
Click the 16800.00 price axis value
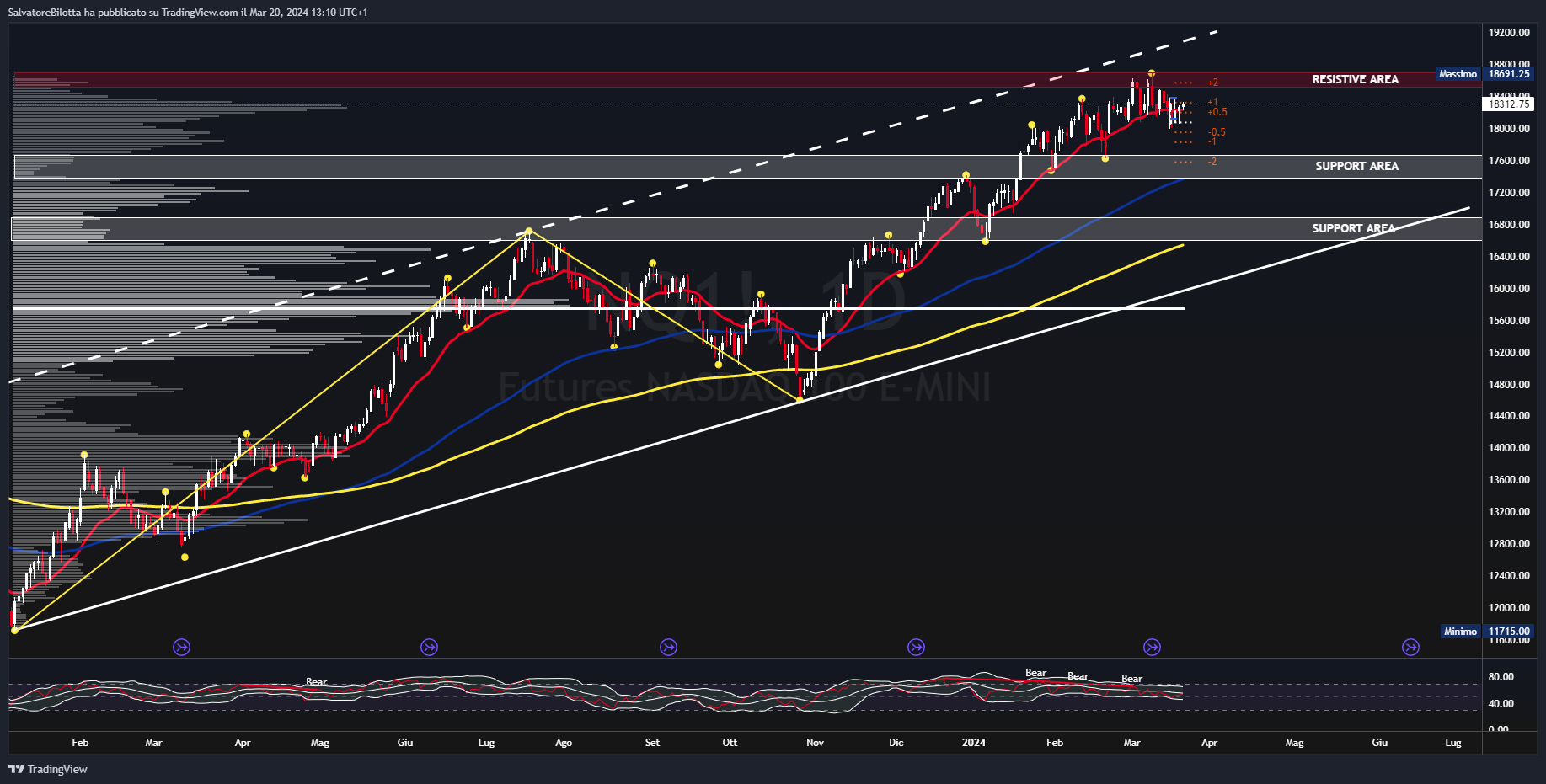1509,225
